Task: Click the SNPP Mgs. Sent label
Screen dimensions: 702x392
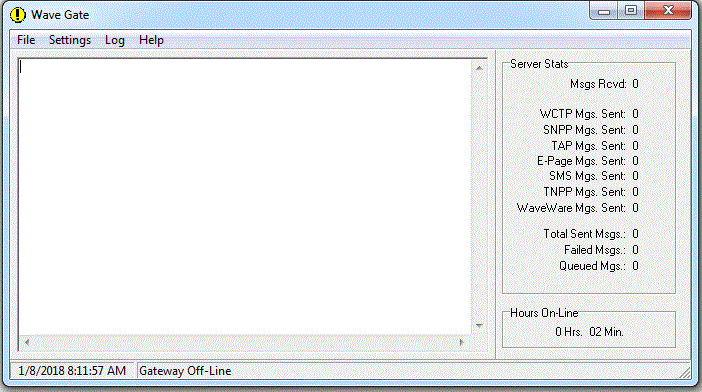Action: [x=584, y=130]
